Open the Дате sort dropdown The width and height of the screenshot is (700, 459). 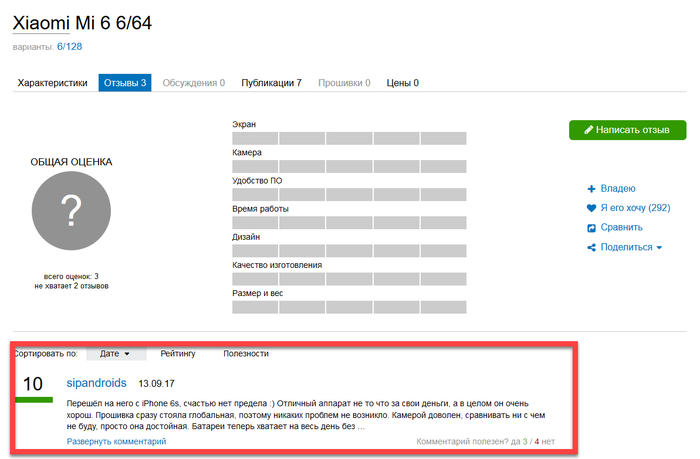click(x=114, y=353)
